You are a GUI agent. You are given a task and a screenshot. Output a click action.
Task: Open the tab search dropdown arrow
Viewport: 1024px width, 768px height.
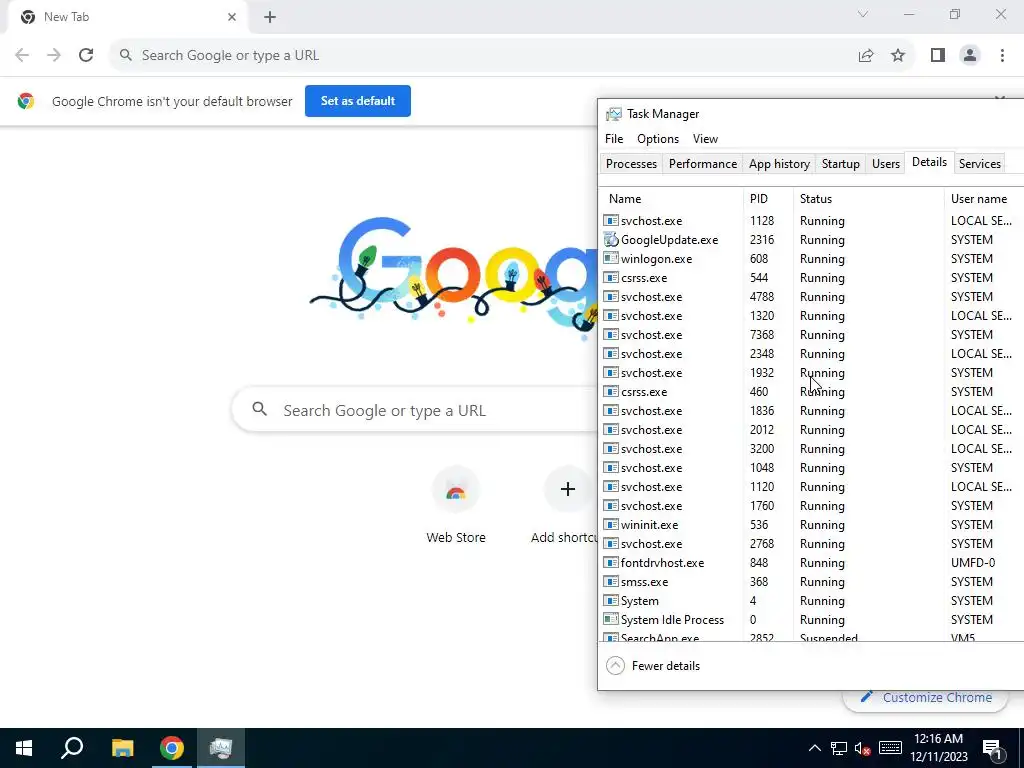pyautogui.click(x=863, y=14)
